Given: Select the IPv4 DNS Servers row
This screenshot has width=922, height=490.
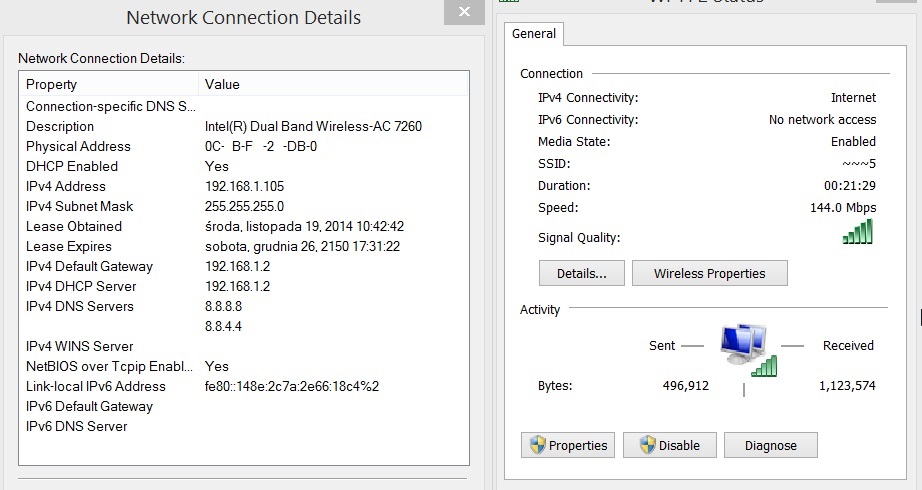Looking at the screenshot, I should point(79,306).
